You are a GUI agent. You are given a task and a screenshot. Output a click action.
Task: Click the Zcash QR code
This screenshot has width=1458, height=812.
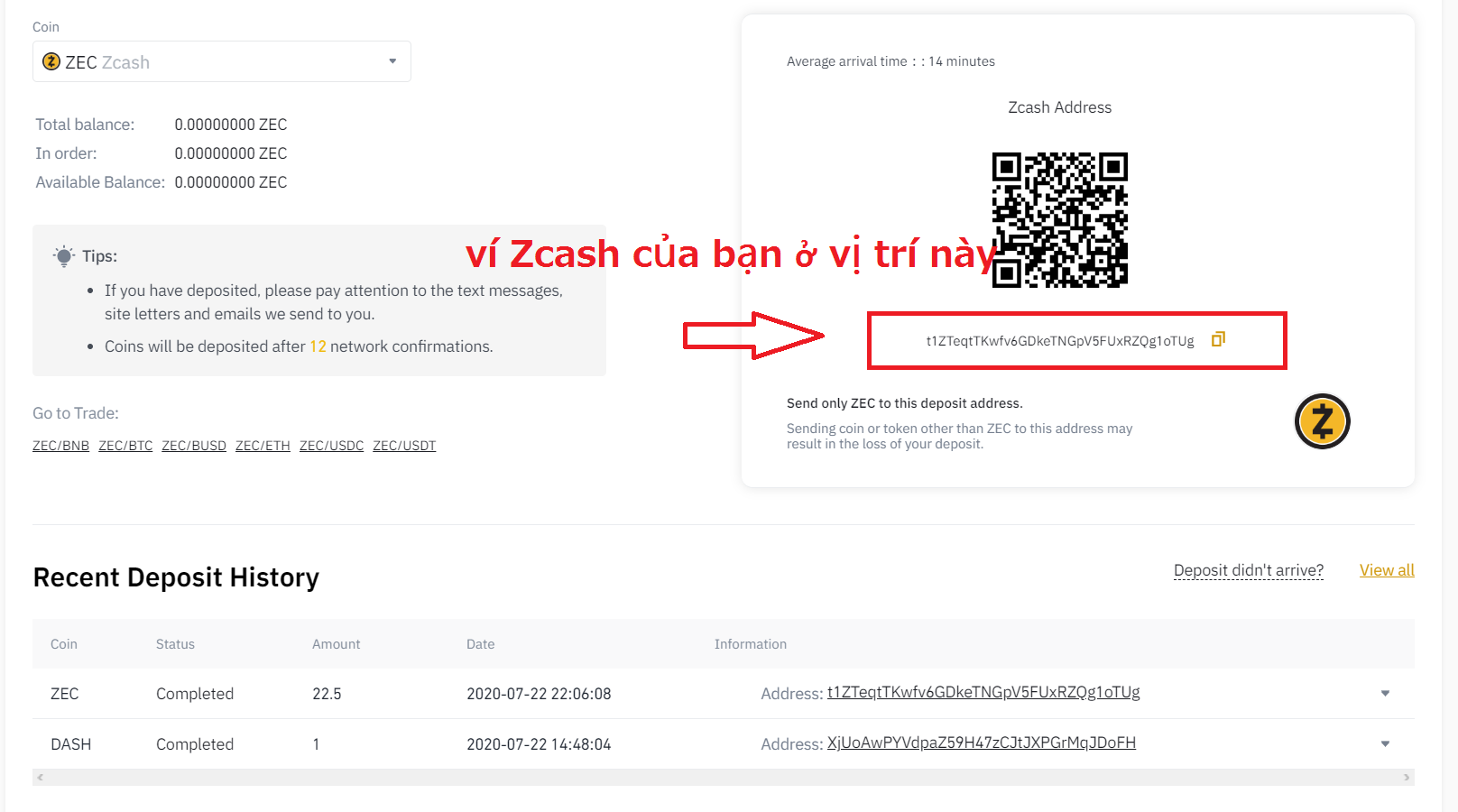(x=1060, y=220)
